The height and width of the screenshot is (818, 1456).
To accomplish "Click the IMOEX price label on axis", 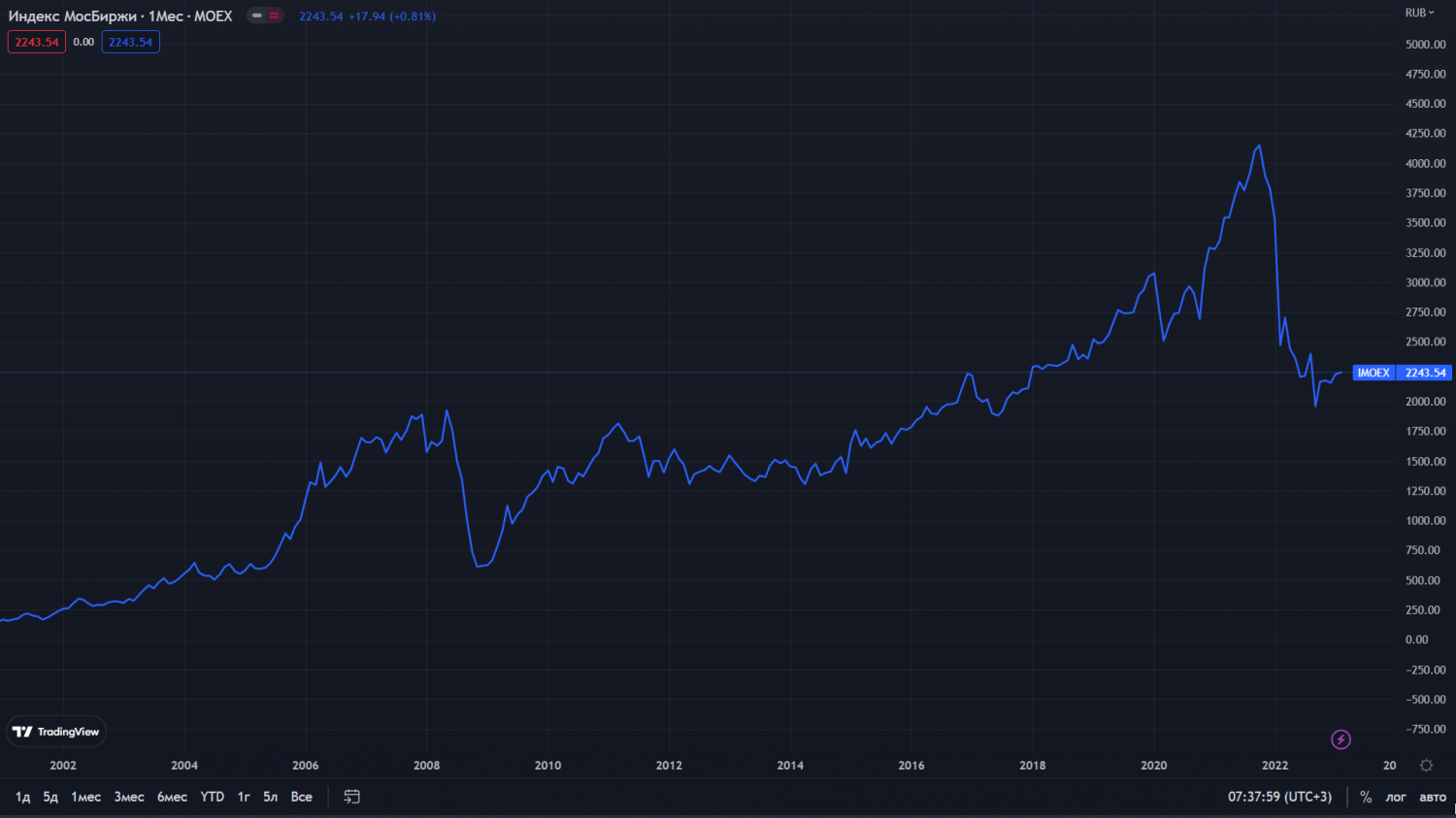I will click(x=1373, y=373).
